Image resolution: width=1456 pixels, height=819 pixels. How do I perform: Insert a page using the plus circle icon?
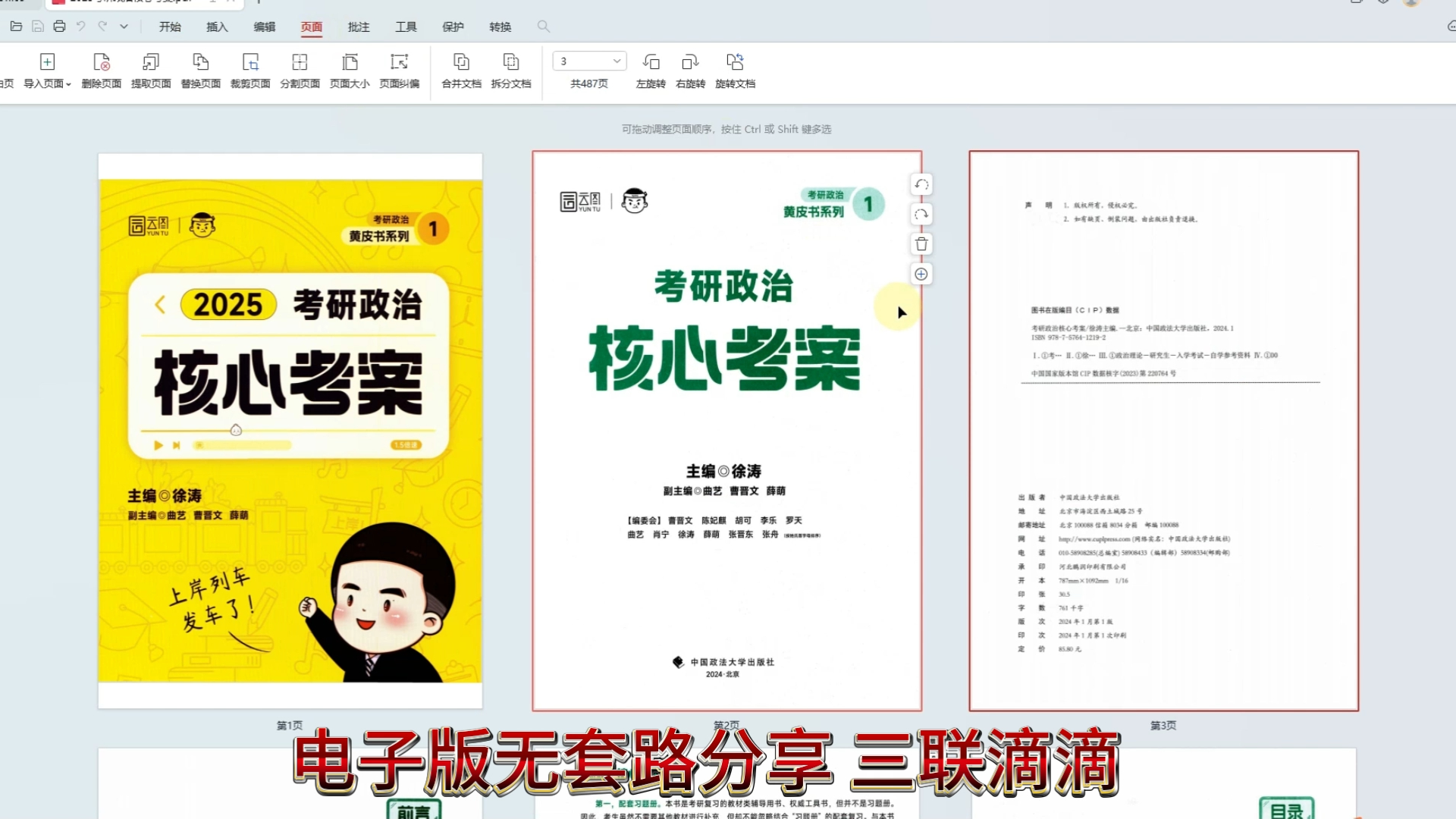point(921,275)
